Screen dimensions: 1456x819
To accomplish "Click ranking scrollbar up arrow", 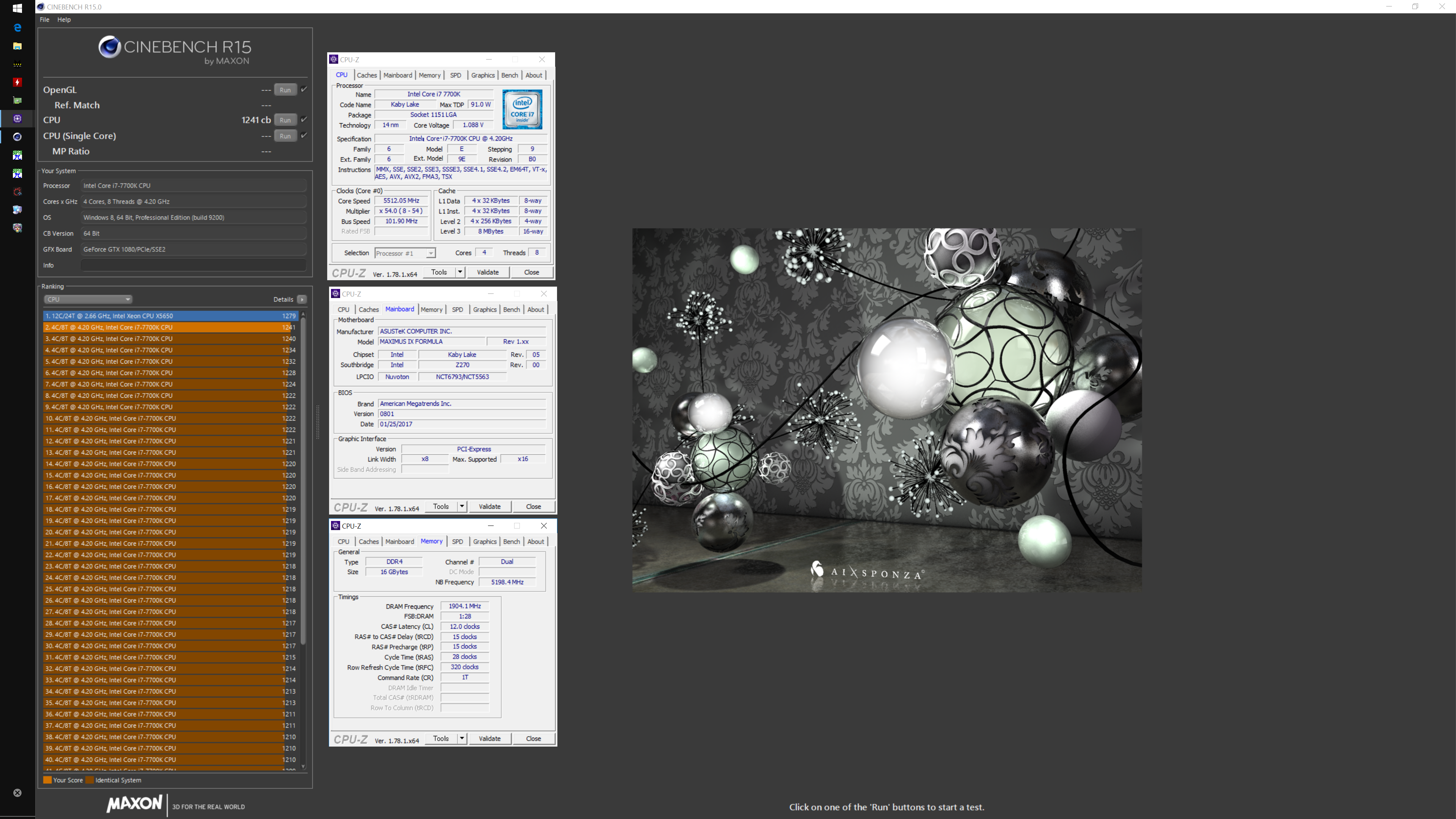I will click(303, 314).
